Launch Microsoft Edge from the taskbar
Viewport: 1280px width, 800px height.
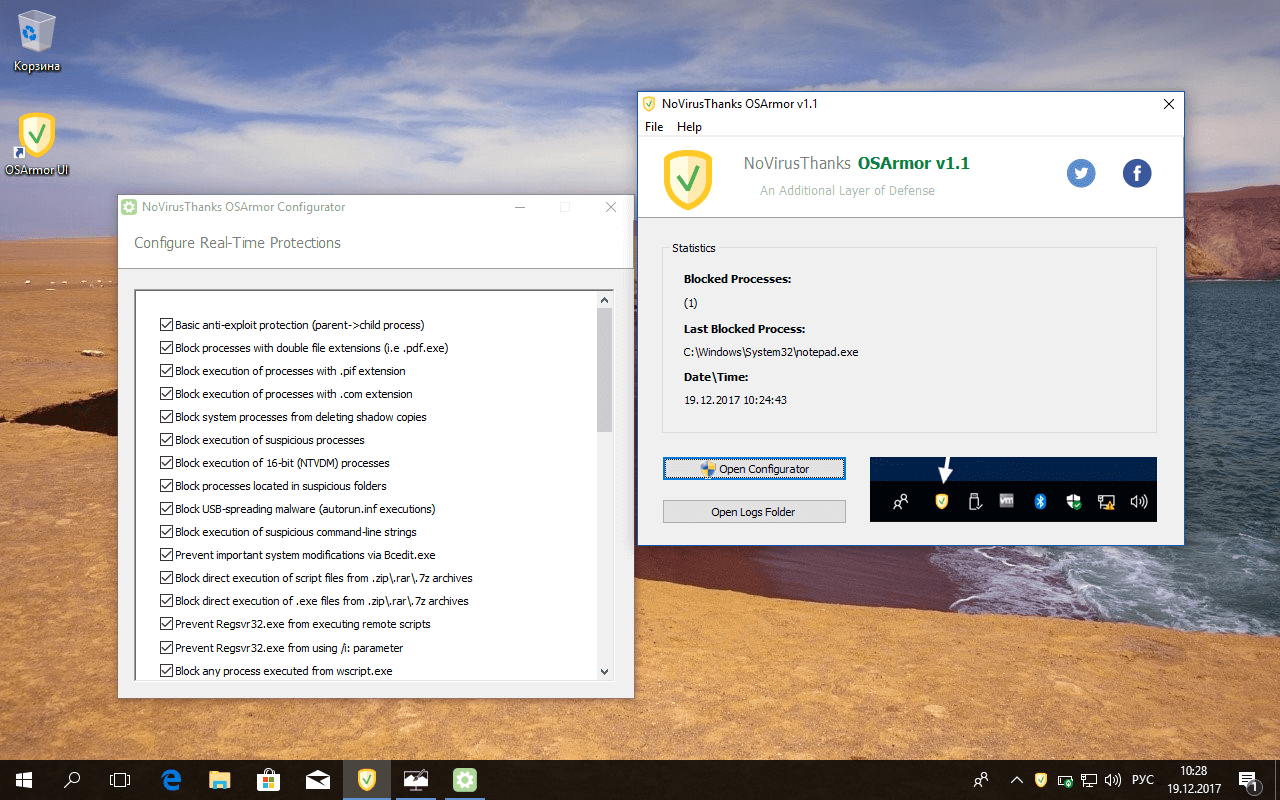point(171,780)
